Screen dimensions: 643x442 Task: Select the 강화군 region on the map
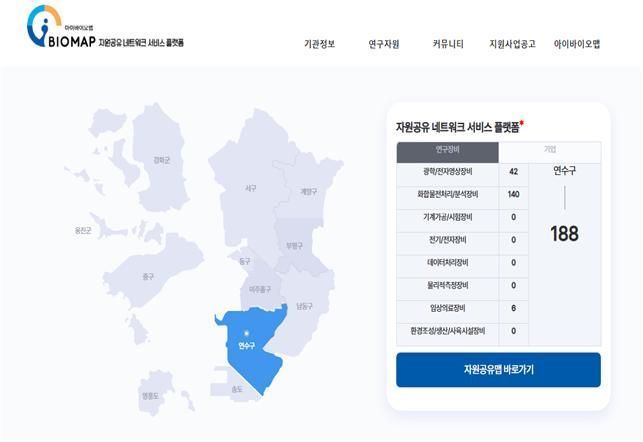(x=160, y=158)
